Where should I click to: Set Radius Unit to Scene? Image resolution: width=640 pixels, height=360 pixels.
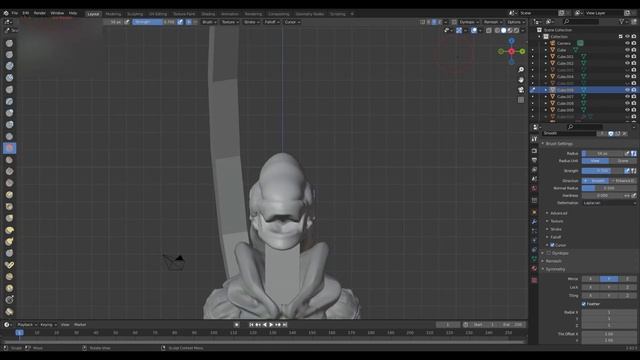(623, 161)
